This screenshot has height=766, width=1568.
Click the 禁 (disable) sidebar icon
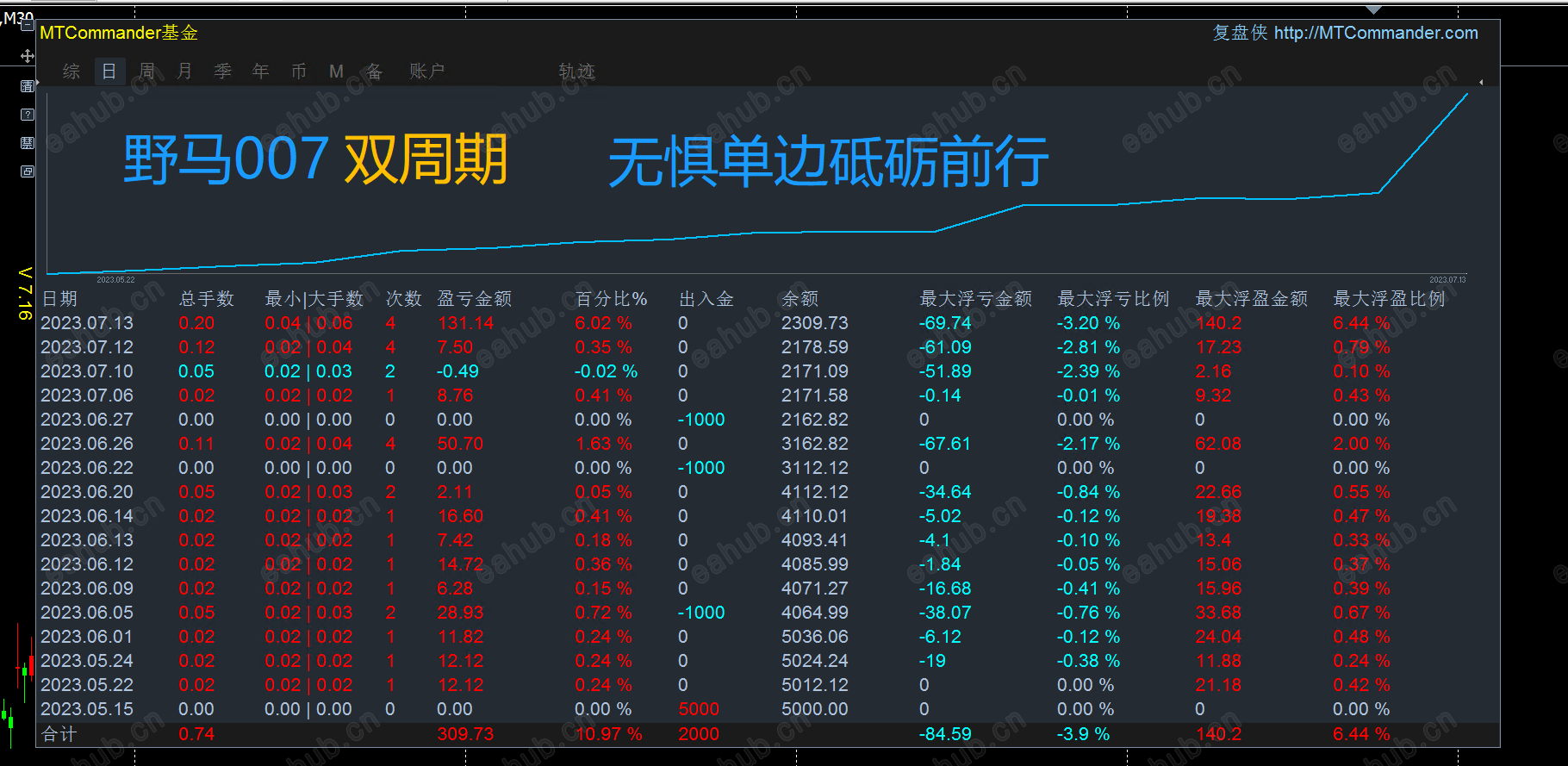[27, 143]
